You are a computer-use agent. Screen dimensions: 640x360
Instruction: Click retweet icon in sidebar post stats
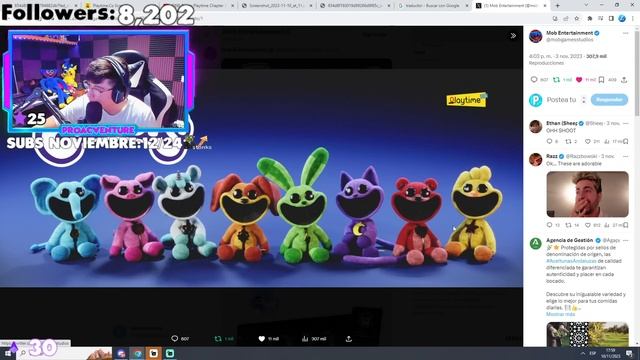tap(556, 80)
